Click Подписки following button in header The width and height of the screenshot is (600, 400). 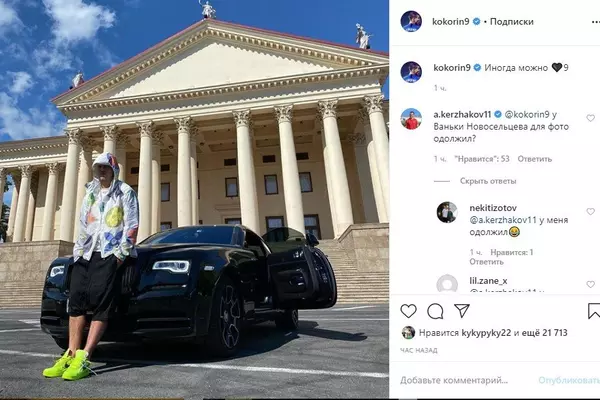tap(512, 22)
